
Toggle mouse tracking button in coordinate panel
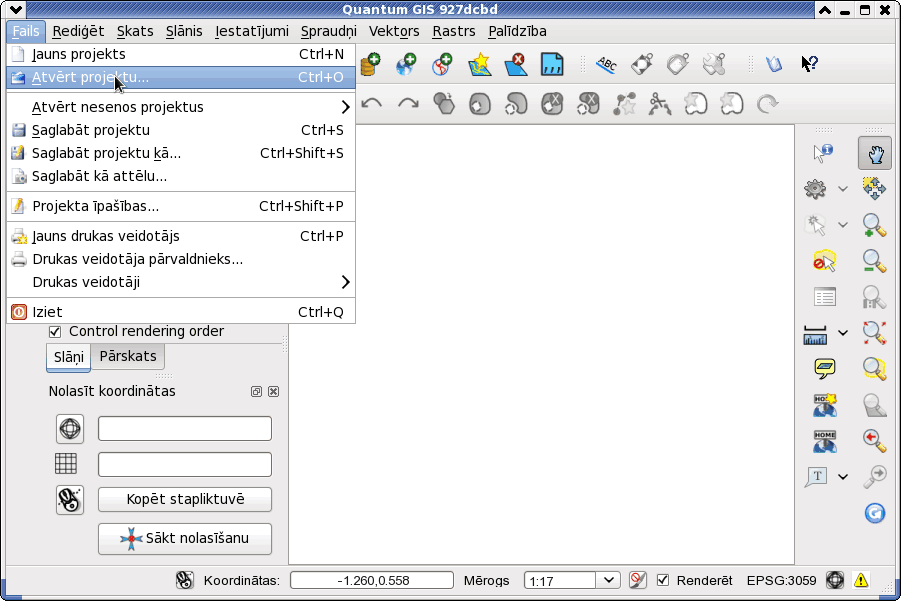[70, 500]
